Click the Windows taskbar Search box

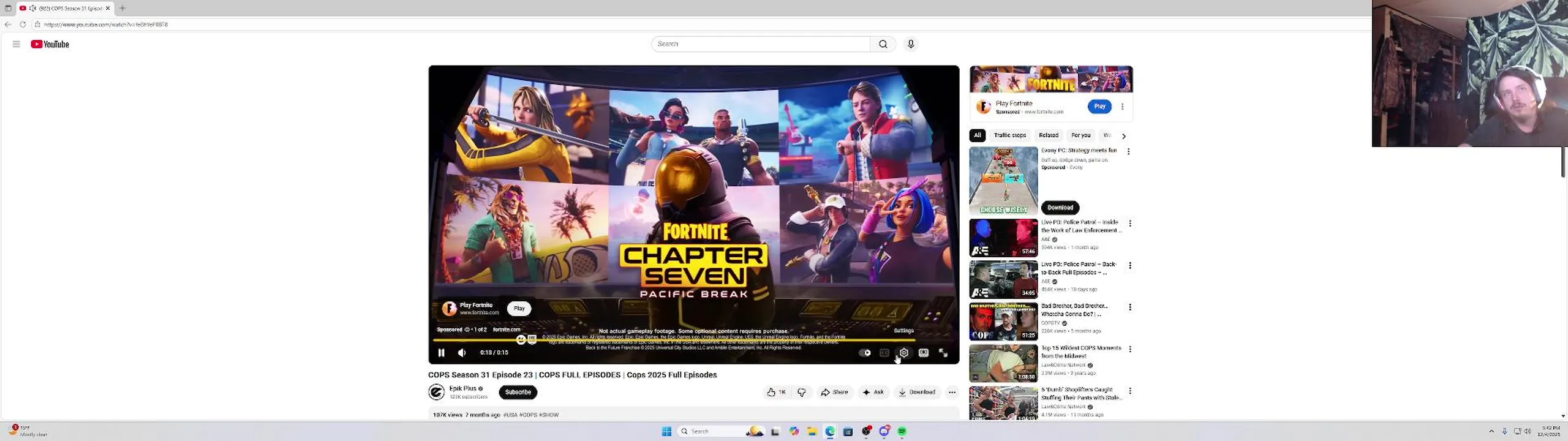720,432
